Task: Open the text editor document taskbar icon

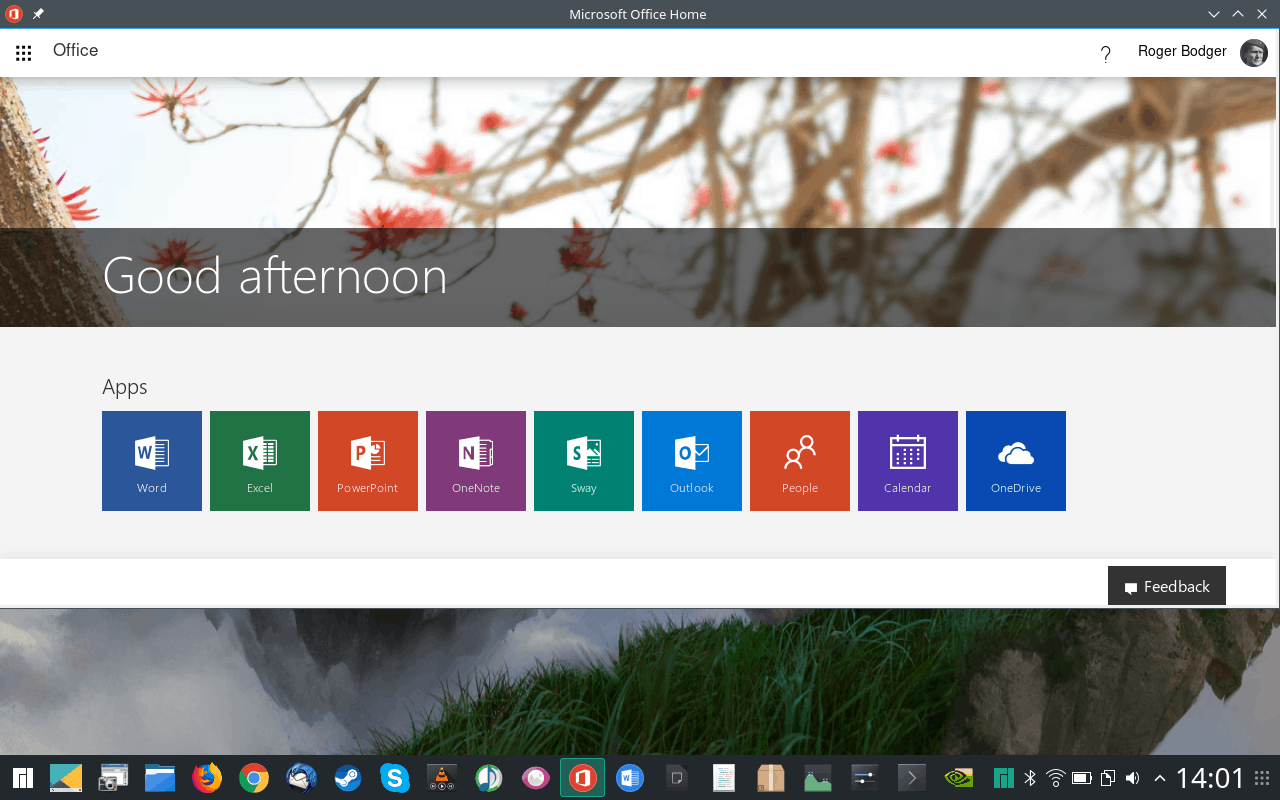Action: pyautogui.click(x=724, y=778)
